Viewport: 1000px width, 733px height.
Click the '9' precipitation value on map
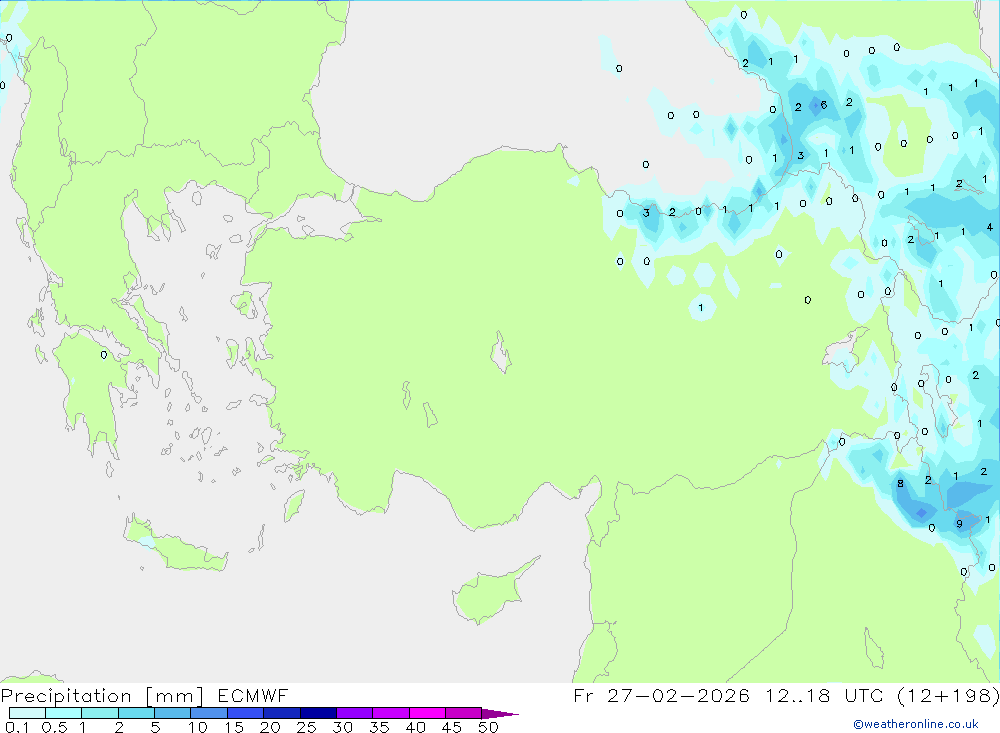959,524
